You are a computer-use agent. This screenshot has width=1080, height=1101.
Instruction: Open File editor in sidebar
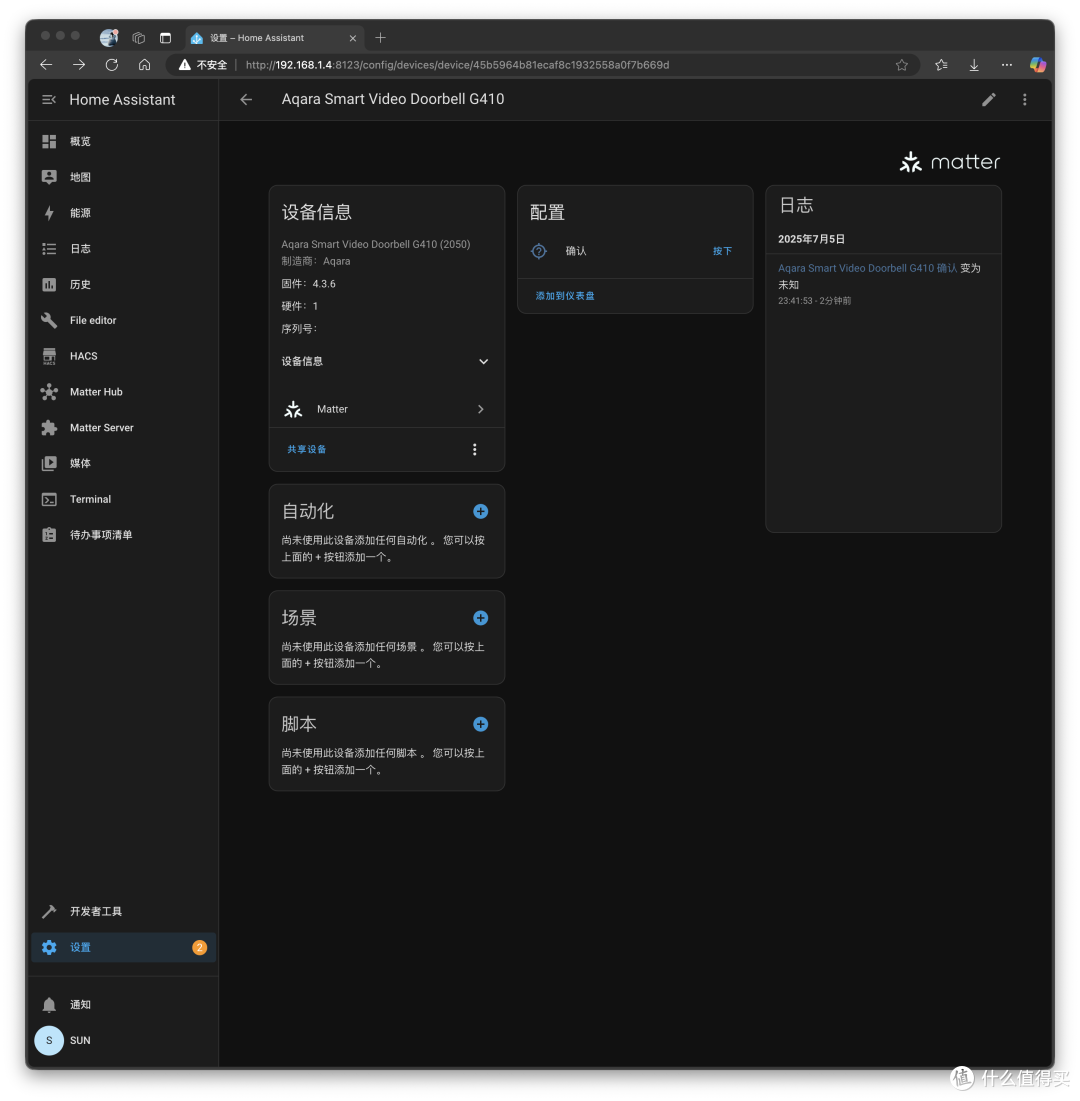124,320
